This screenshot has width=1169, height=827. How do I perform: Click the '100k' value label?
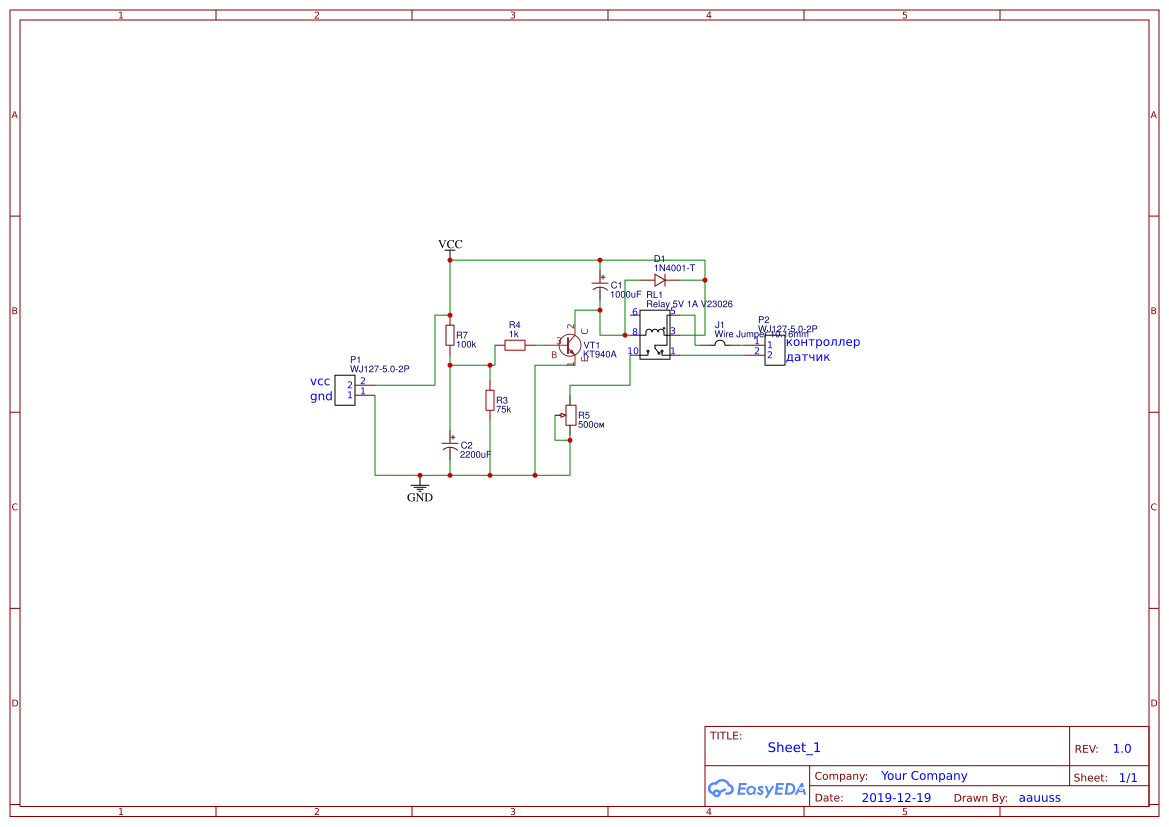pos(466,345)
